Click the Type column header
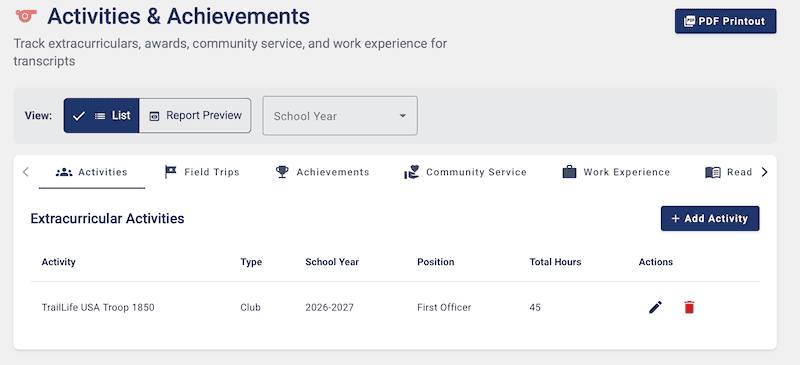800x365 pixels. 251,262
